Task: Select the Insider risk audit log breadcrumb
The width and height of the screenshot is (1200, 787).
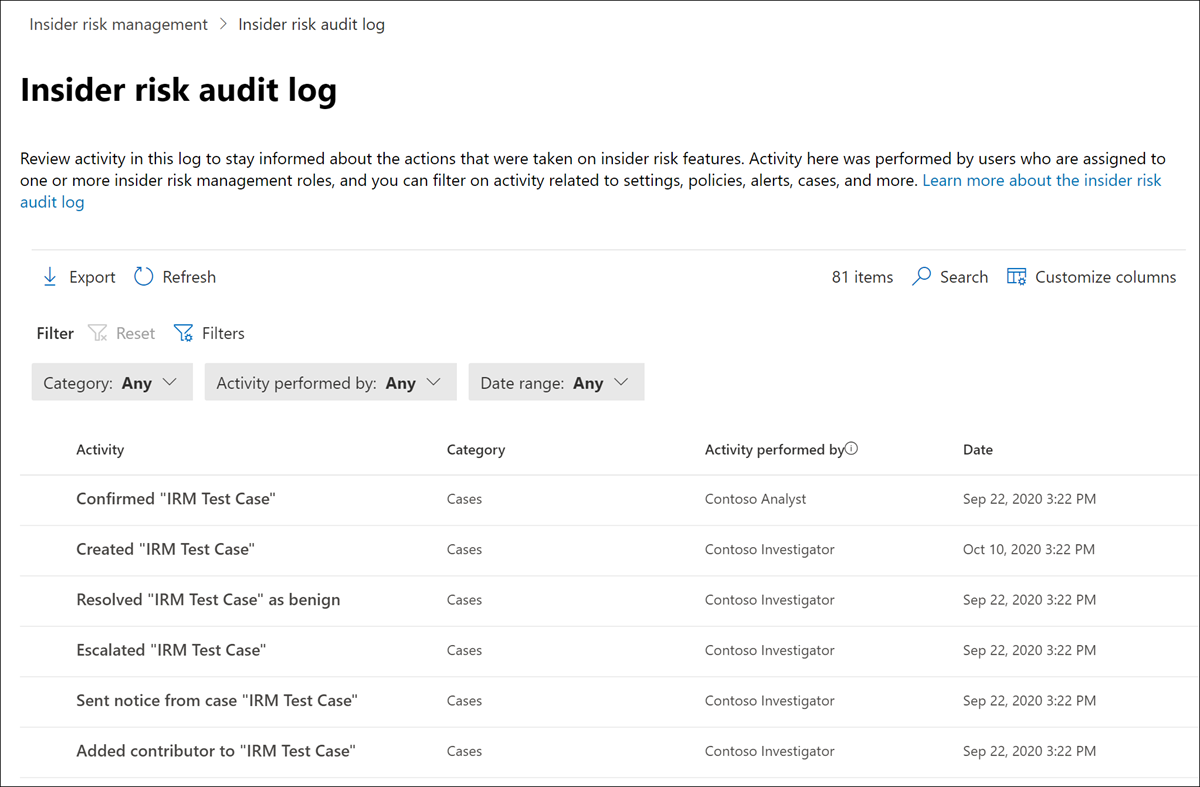Action: click(x=311, y=24)
